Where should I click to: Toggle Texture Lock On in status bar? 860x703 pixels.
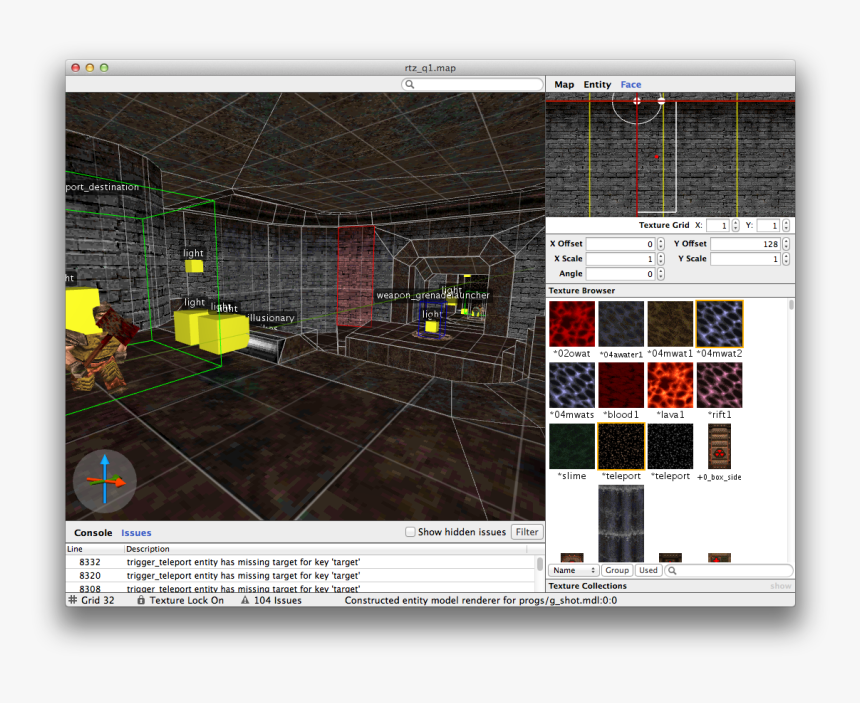[180, 600]
